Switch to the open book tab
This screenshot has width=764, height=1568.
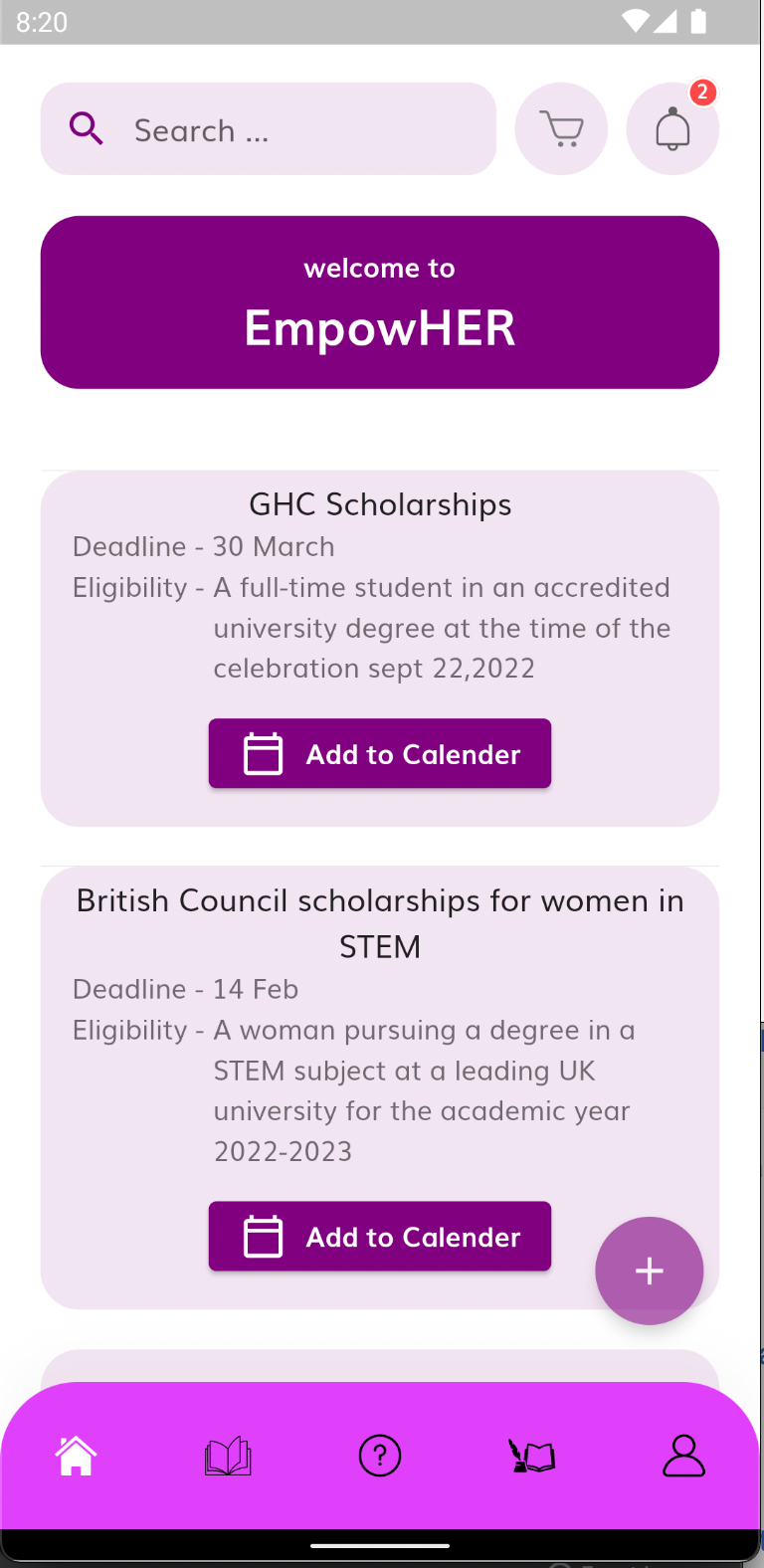(228, 1457)
